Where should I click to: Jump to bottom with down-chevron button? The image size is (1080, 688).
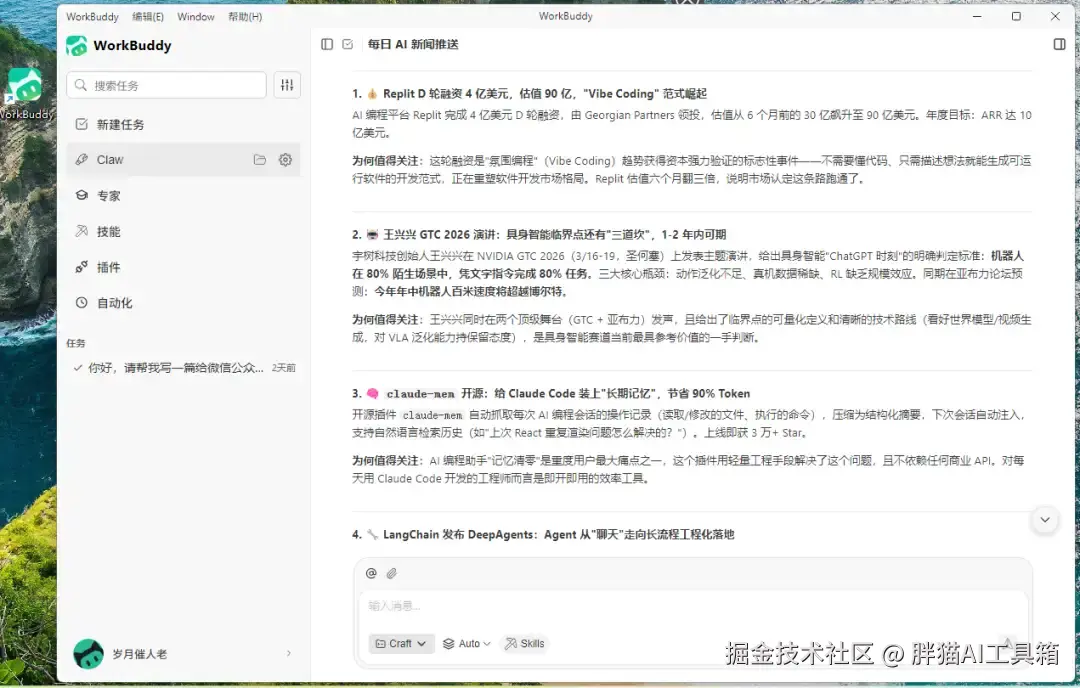pos(1045,520)
